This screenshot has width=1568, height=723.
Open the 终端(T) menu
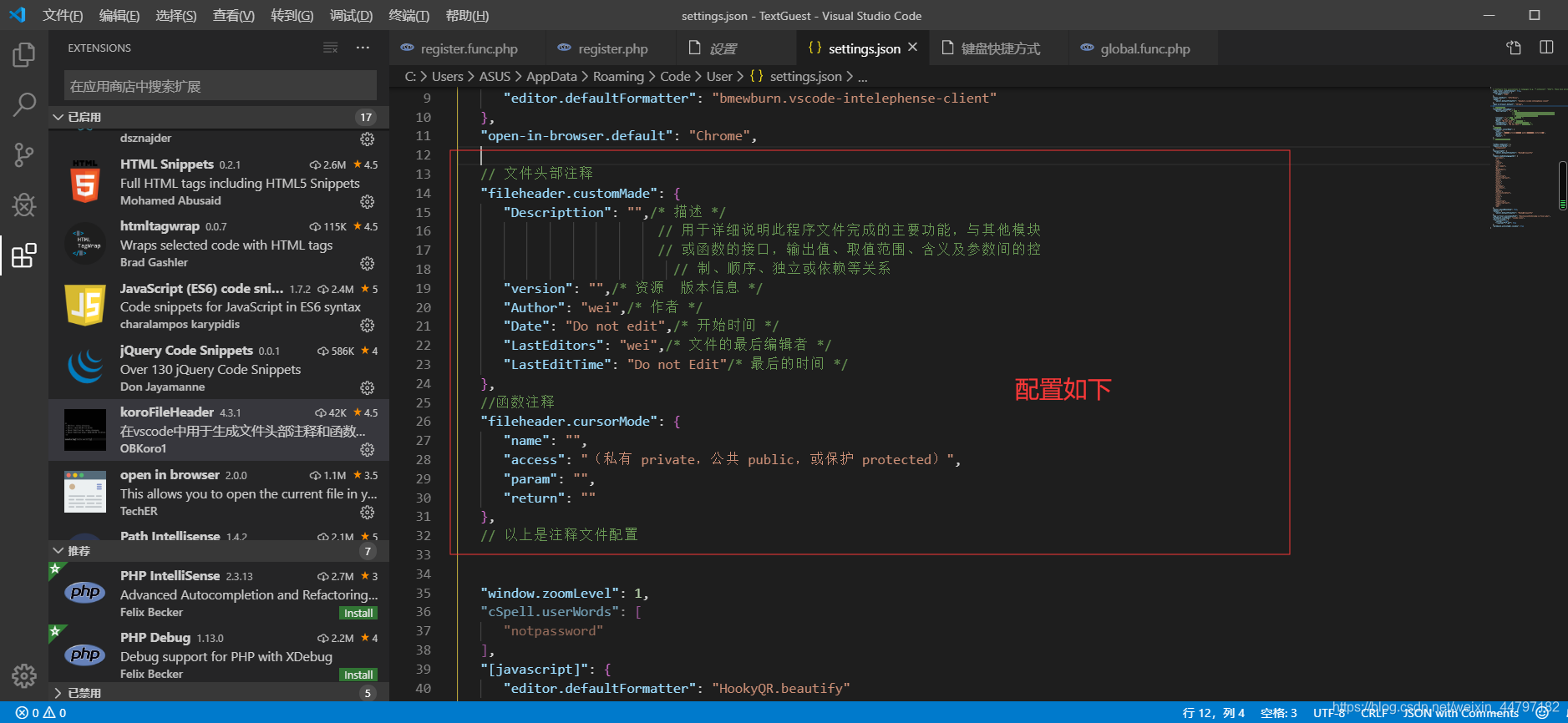pos(408,16)
